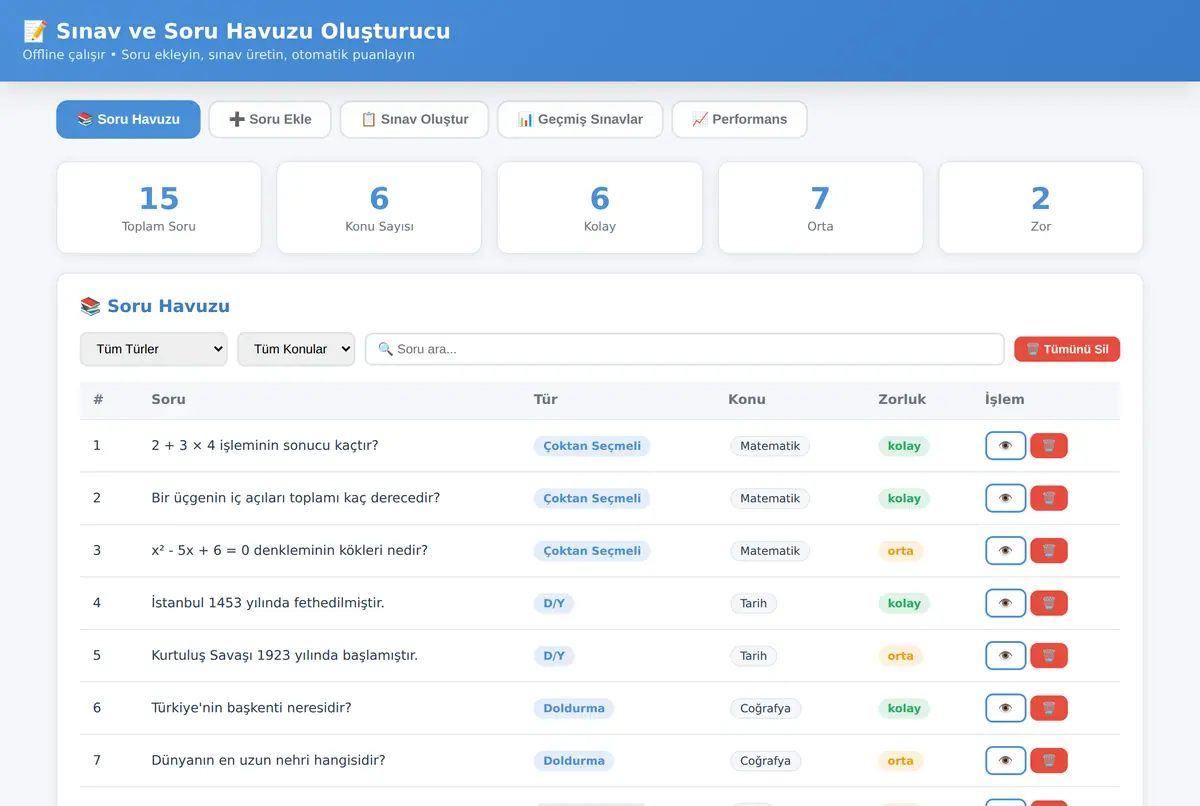Viewport: 1200px width, 806px height.
Task: Delete question 1 with the trash icon
Action: pos(1049,446)
